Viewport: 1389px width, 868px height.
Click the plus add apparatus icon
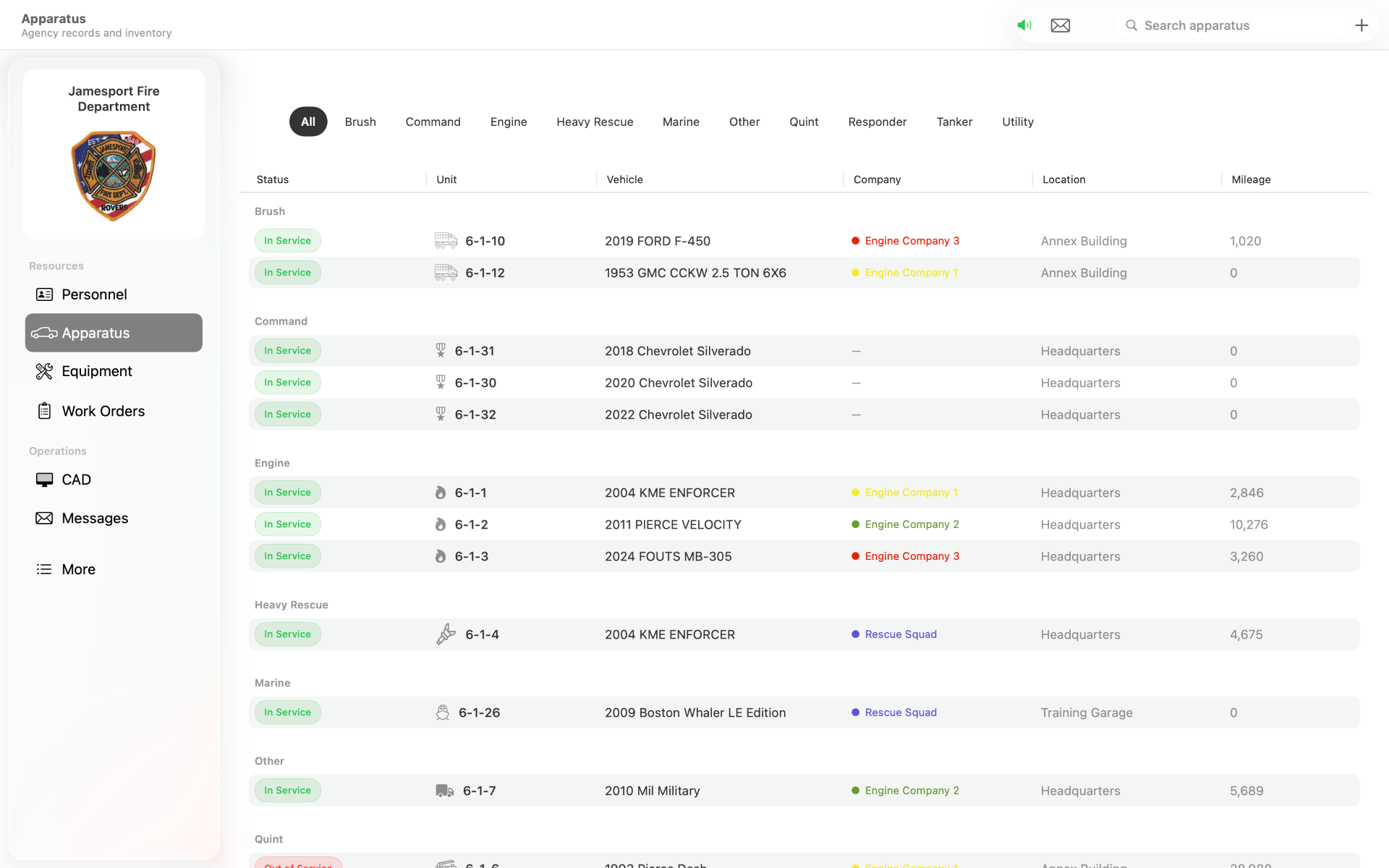point(1362,25)
